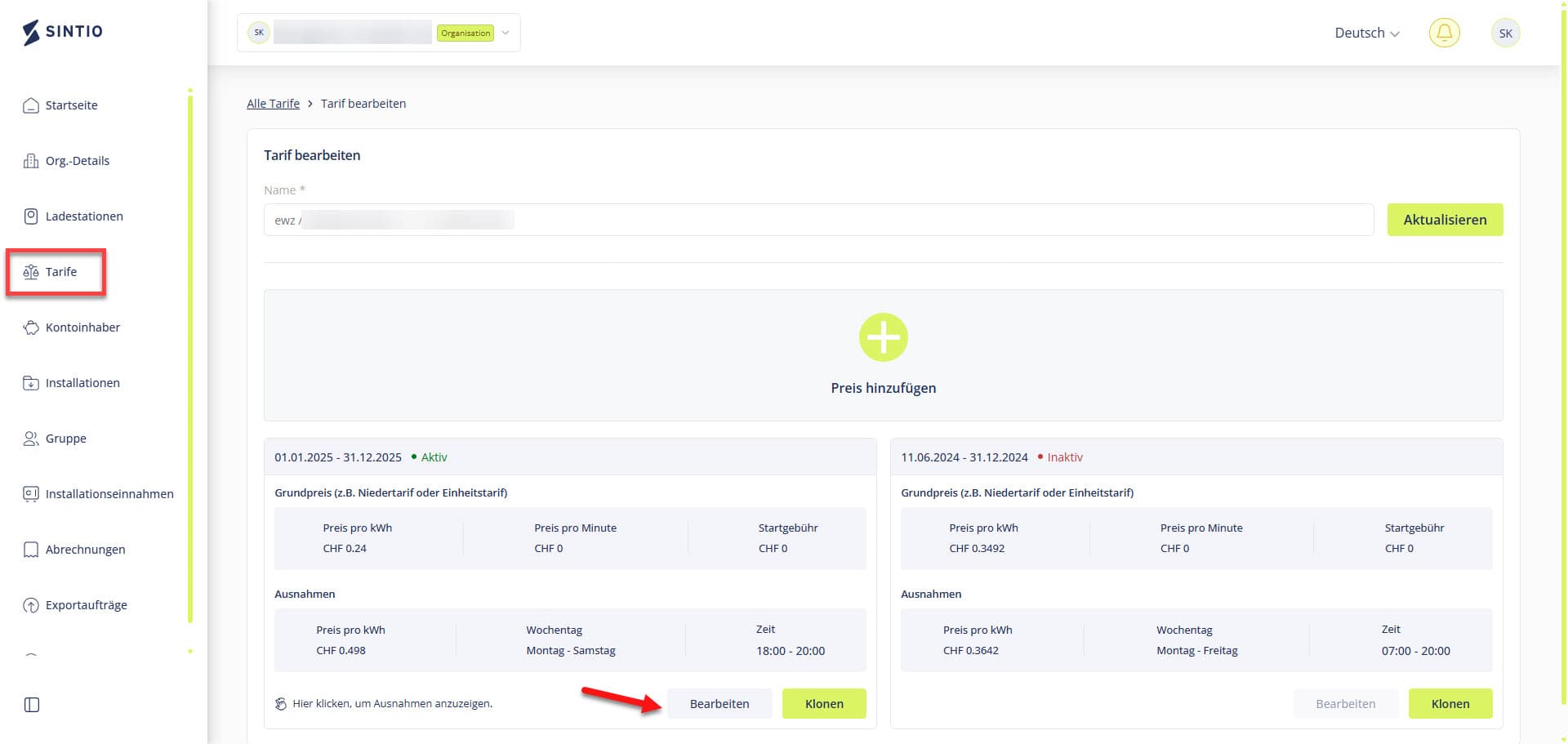Go to Abrechnungen in sidebar
Image resolution: width=1568 pixels, height=744 pixels.
click(x=85, y=550)
